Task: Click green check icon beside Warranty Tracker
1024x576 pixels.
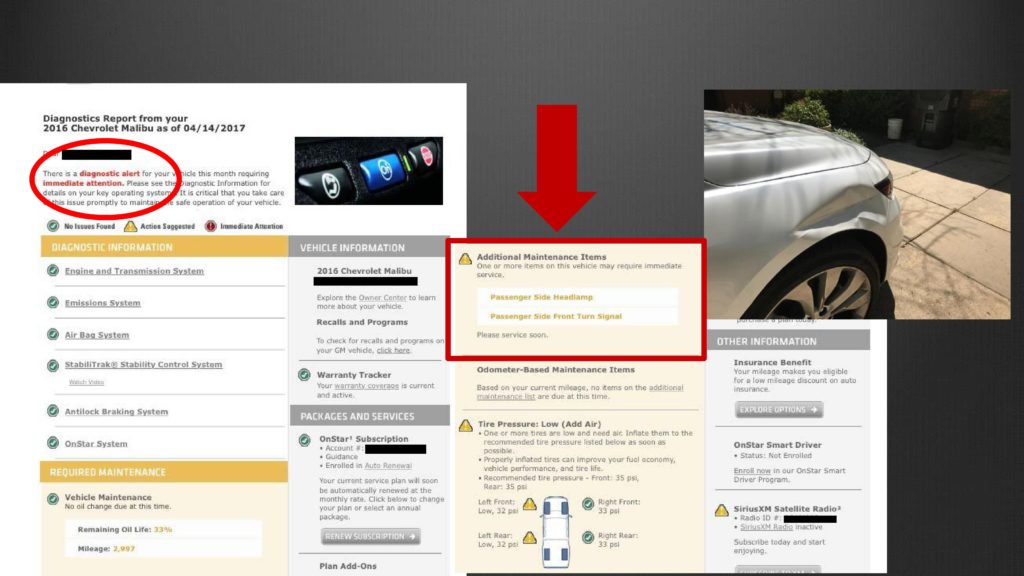Action: tap(304, 375)
